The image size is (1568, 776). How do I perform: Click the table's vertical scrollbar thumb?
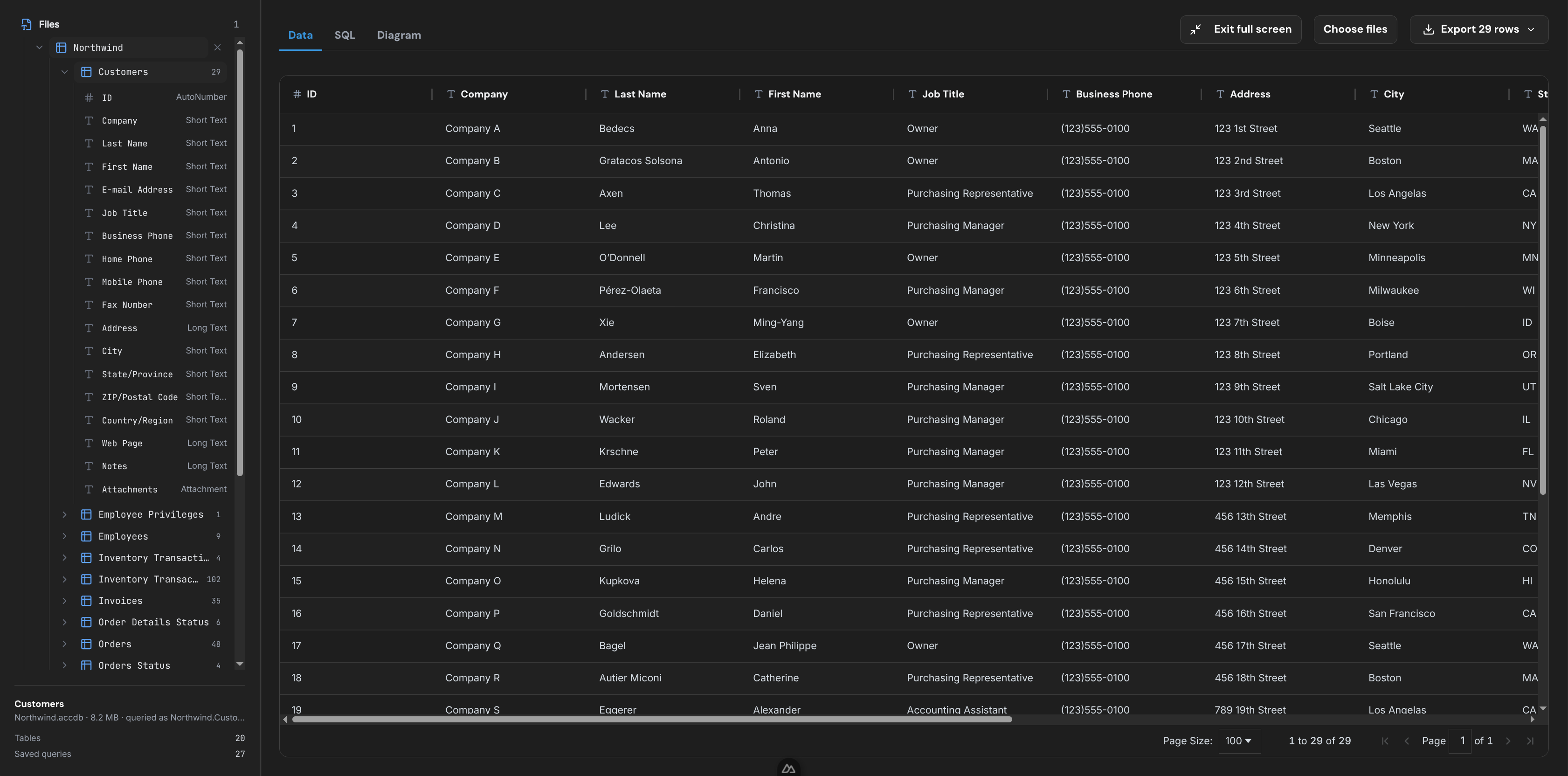pyautogui.click(x=1542, y=311)
